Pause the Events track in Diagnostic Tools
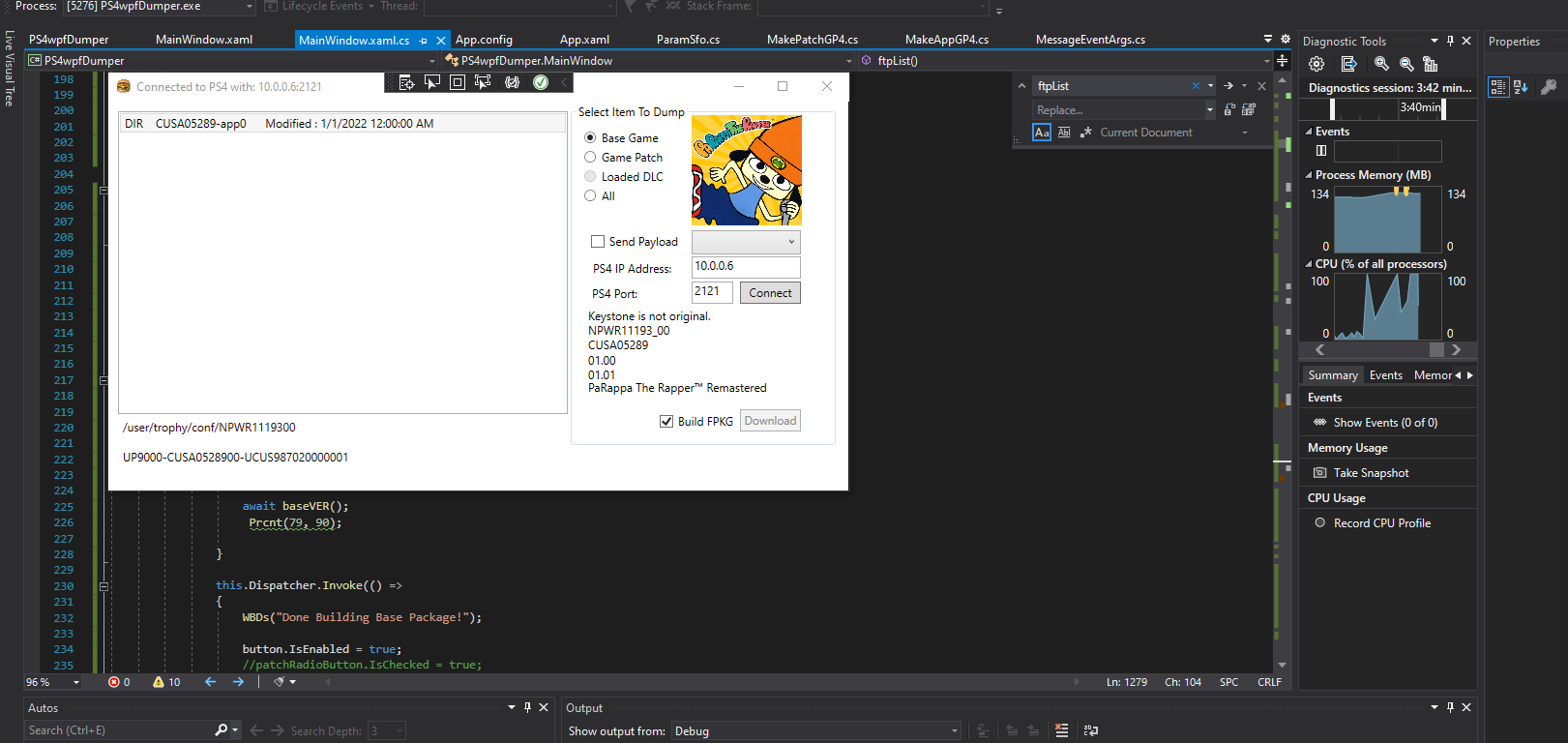The height and width of the screenshot is (743, 1568). [1321, 150]
